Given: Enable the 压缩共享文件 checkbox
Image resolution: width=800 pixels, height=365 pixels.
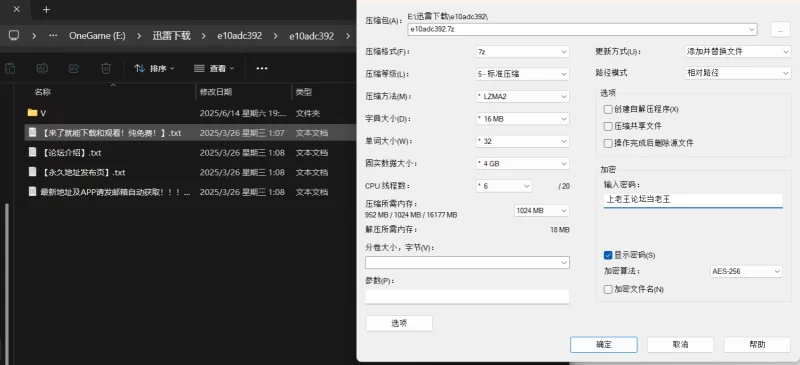Looking at the screenshot, I should [x=608, y=126].
